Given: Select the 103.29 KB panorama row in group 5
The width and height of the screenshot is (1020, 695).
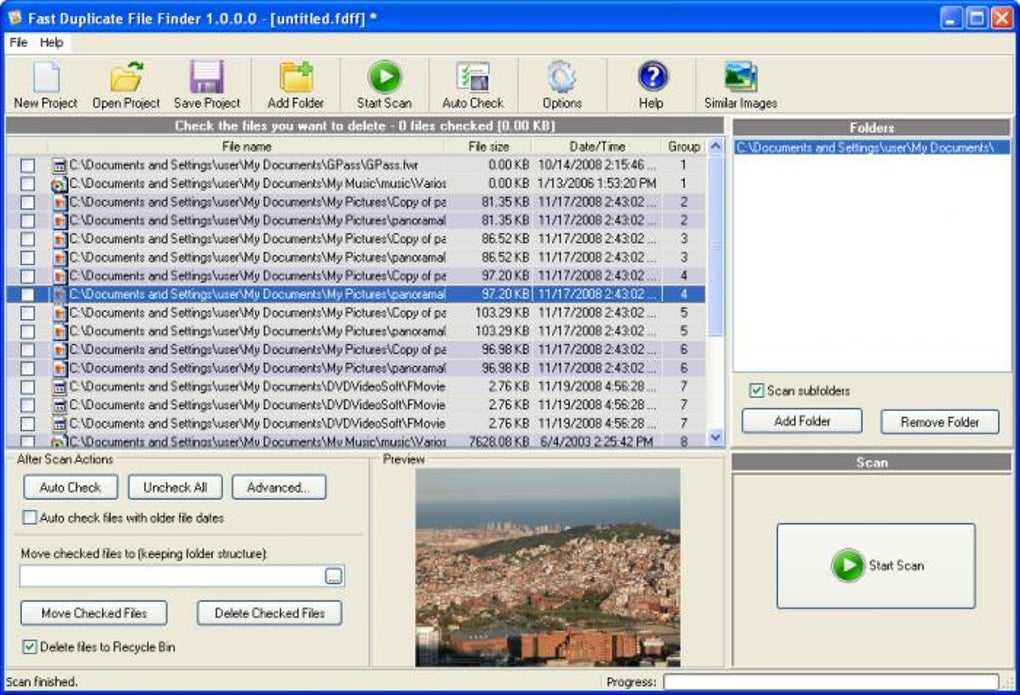Looking at the screenshot, I should (356, 332).
